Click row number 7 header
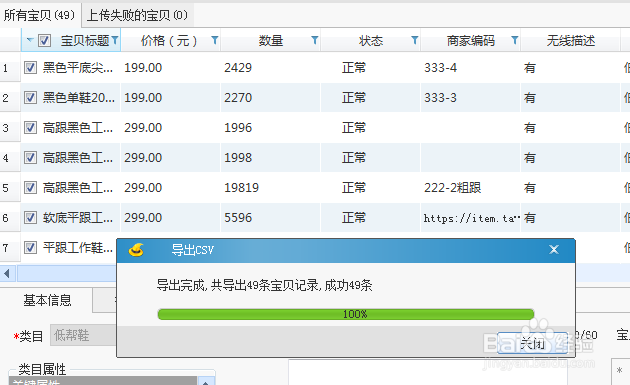The height and width of the screenshot is (385, 630). (10, 248)
